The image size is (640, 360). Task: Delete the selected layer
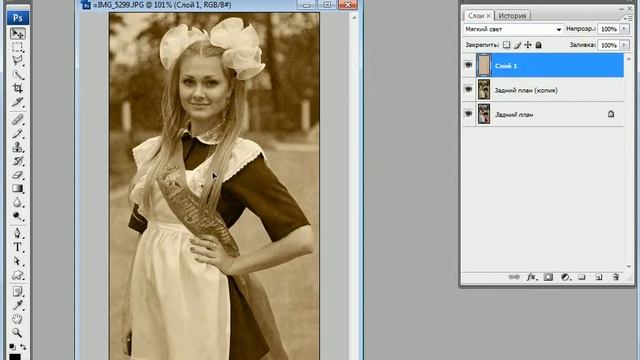(x=616, y=277)
